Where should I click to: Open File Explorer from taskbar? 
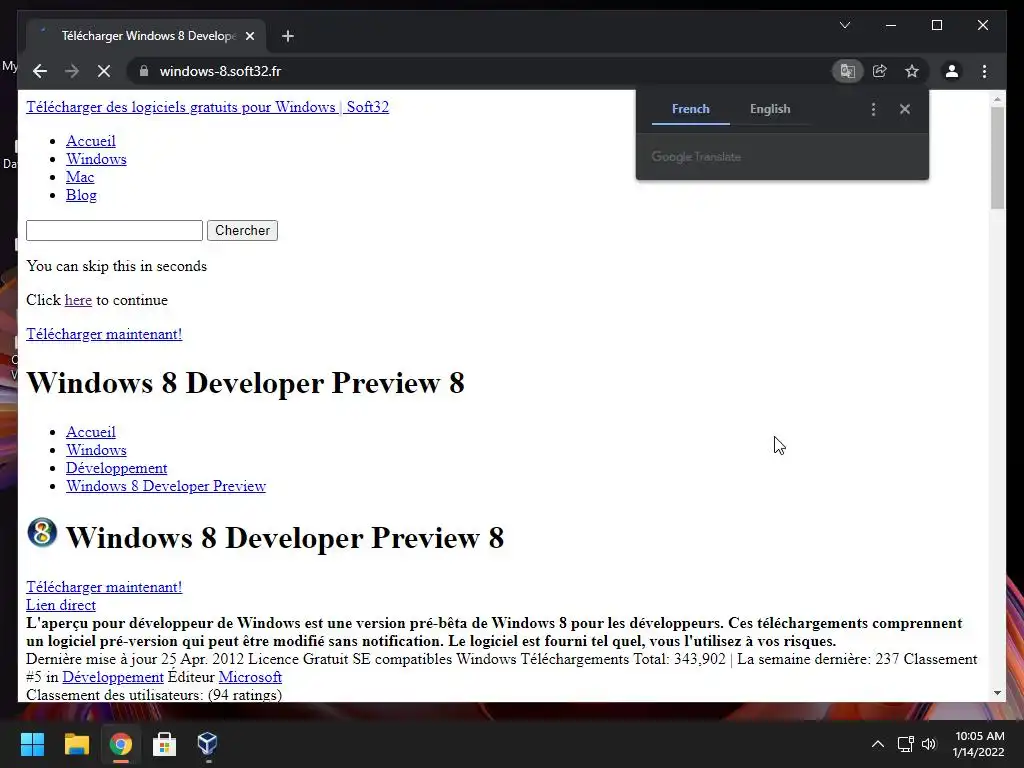pyautogui.click(x=76, y=744)
